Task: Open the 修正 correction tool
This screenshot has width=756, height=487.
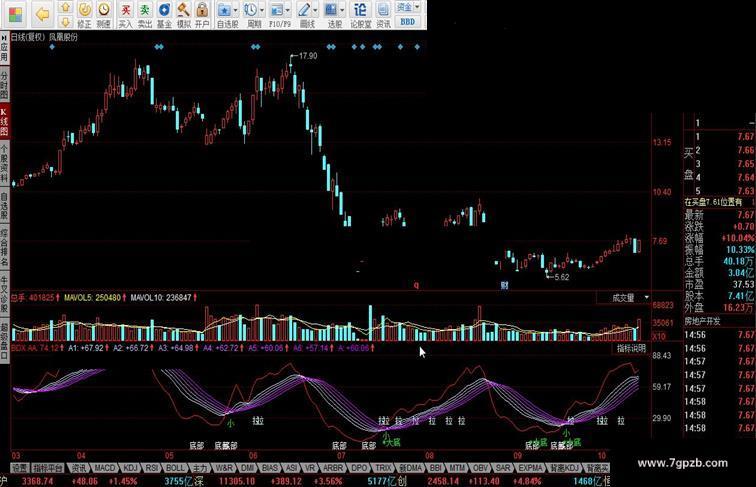Action: click(x=85, y=14)
